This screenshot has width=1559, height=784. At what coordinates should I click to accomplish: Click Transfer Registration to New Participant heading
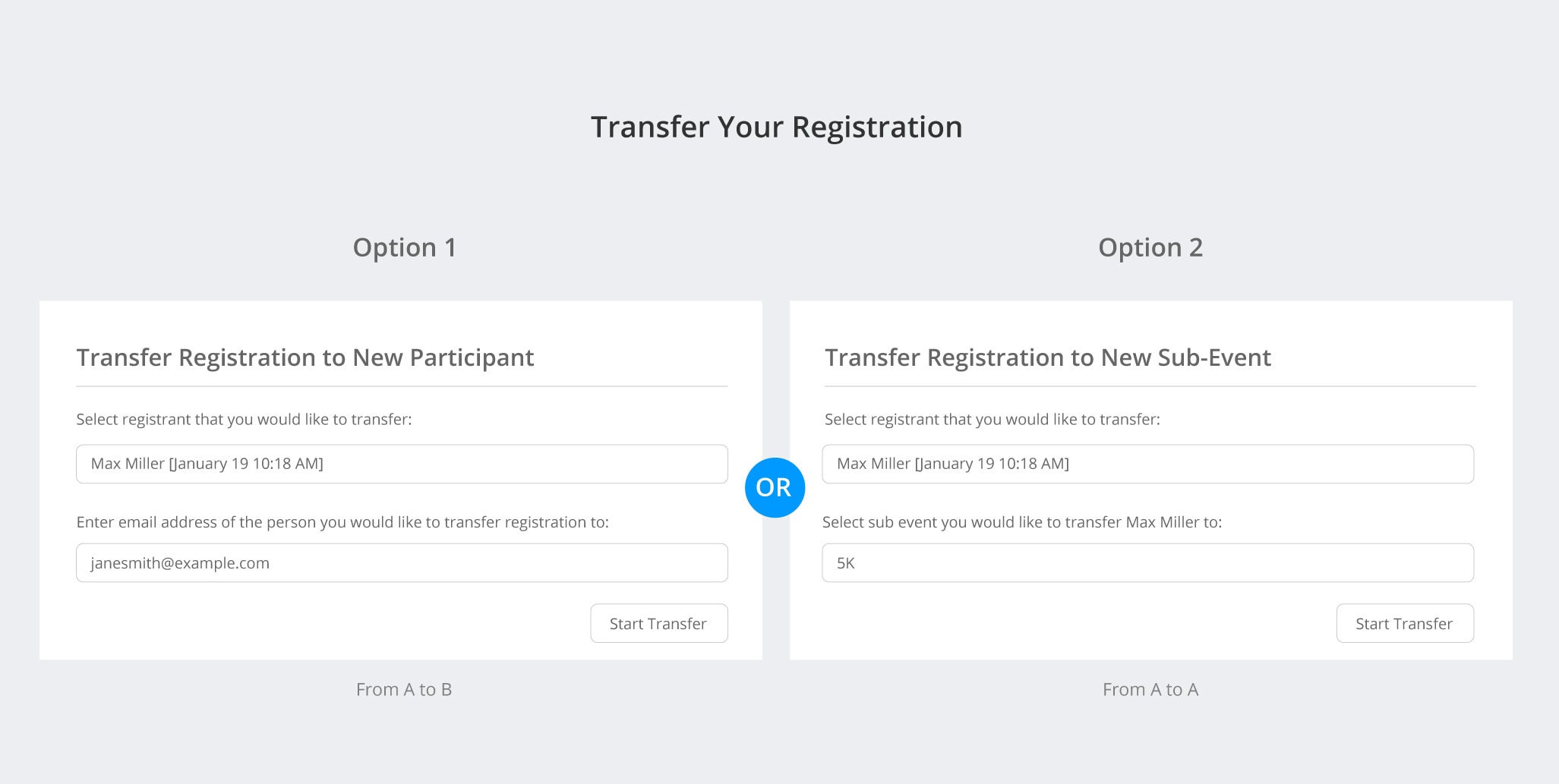pyautogui.click(x=305, y=357)
